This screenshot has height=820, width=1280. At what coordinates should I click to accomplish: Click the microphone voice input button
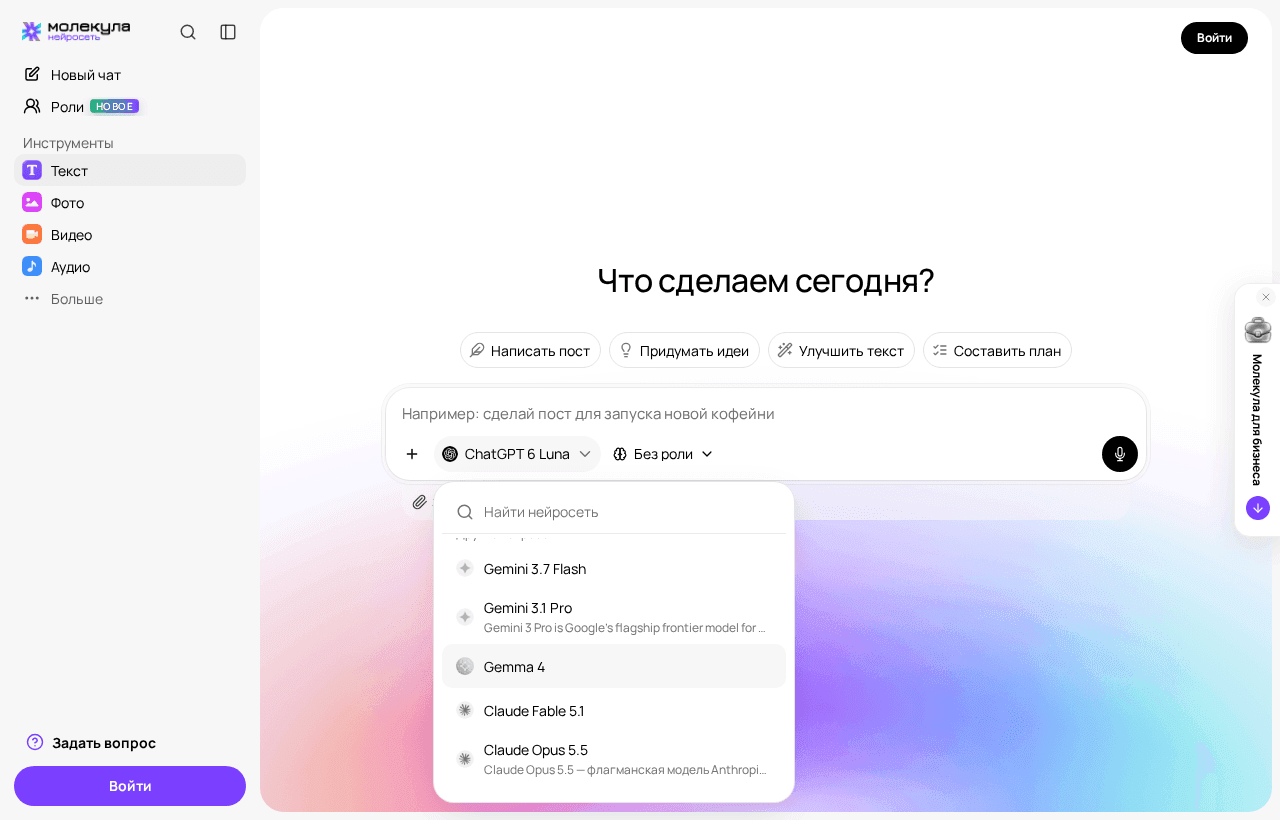1120,454
